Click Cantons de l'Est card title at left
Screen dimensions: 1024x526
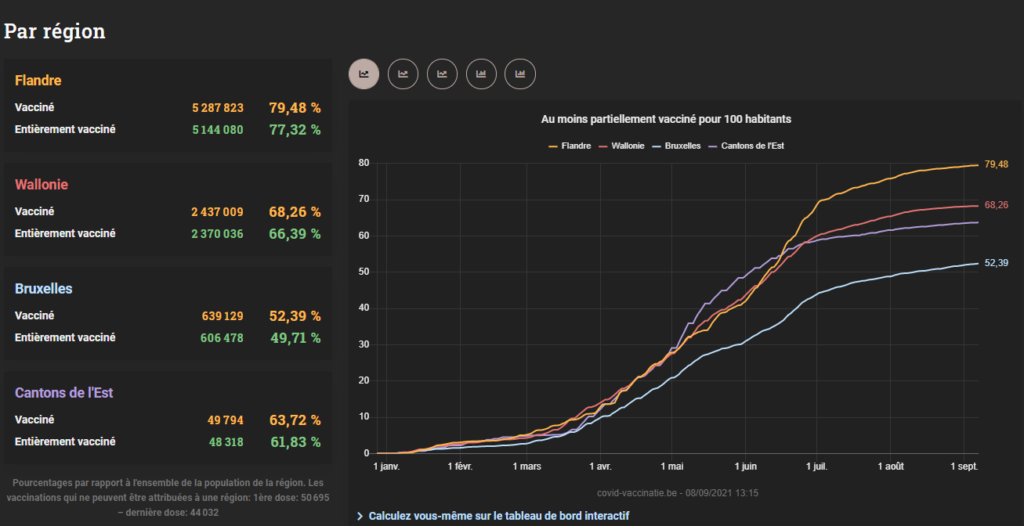click(x=64, y=393)
